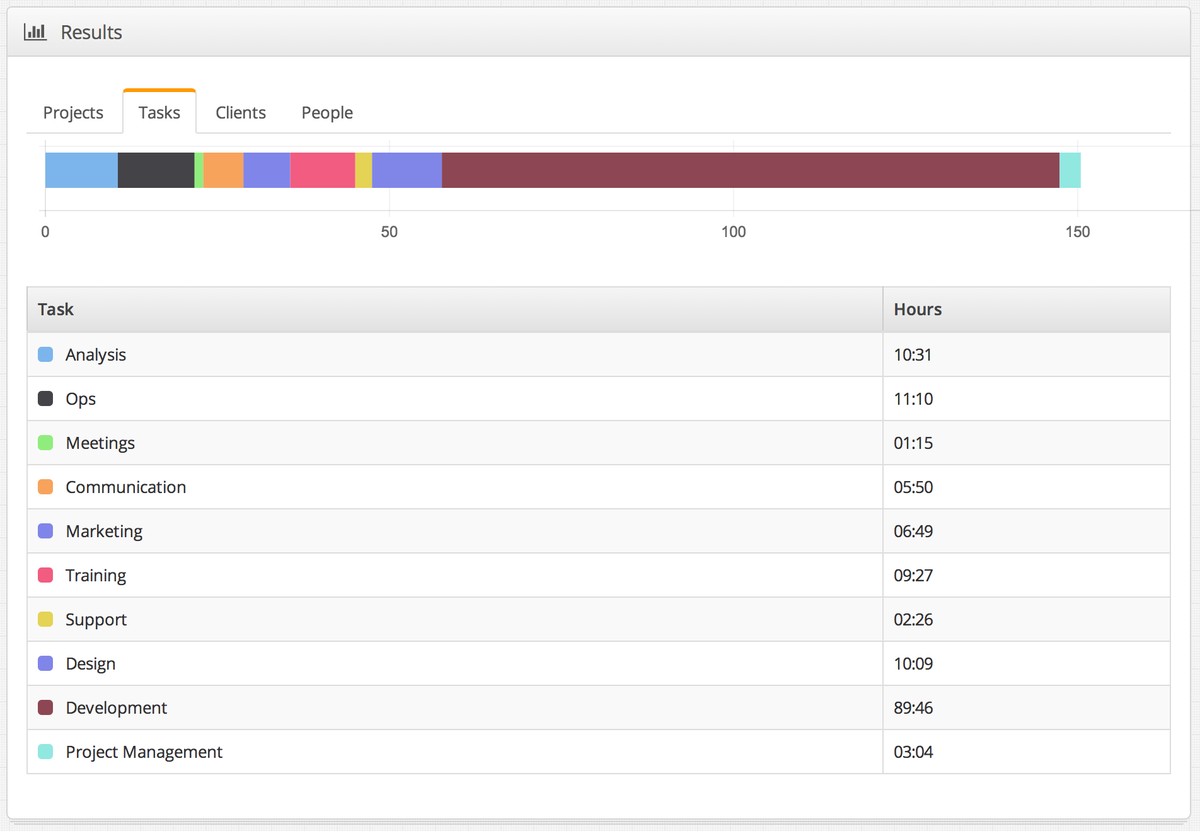Viewport: 1200px width, 831px height.
Task: Click the 02:26 hours value
Action: coord(913,619)
